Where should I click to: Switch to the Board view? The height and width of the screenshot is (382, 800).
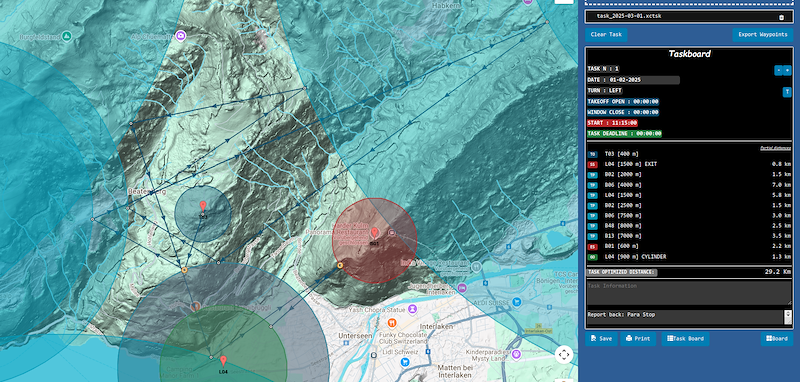pos(777,339)
